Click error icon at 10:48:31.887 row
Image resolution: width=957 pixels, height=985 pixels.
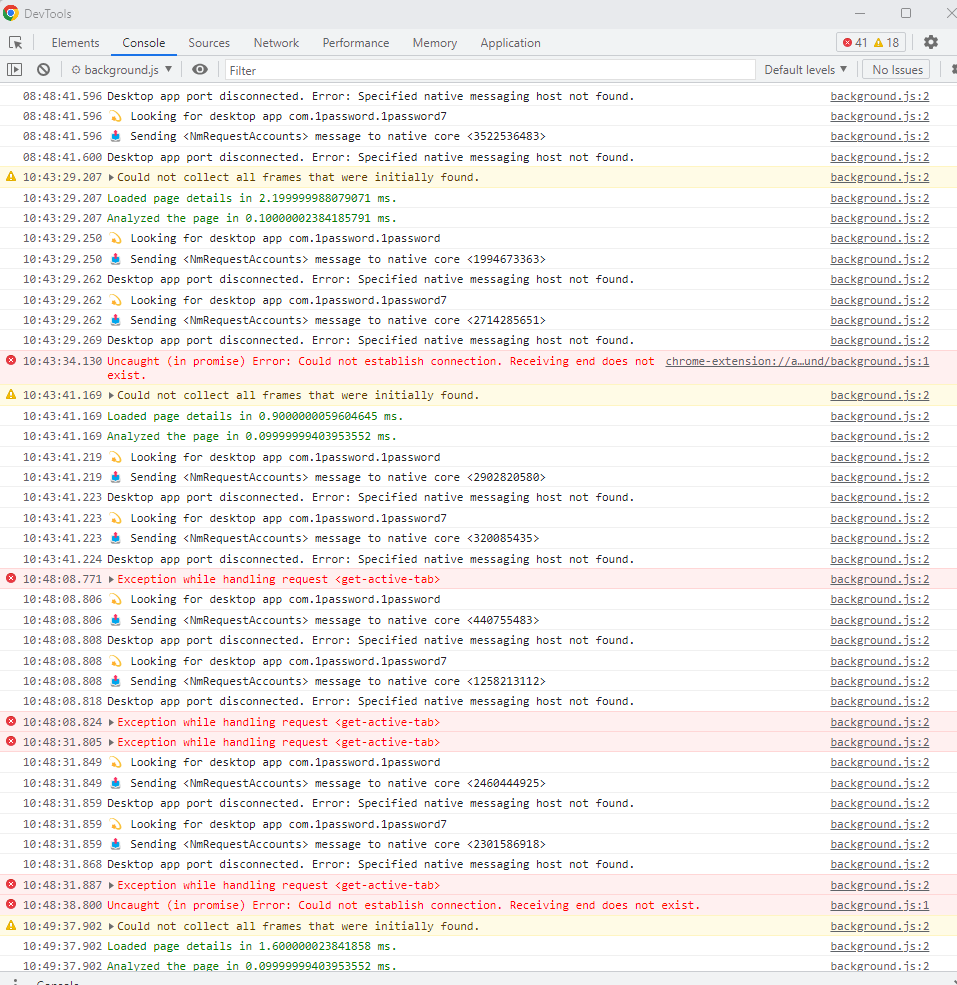point(11,884)
